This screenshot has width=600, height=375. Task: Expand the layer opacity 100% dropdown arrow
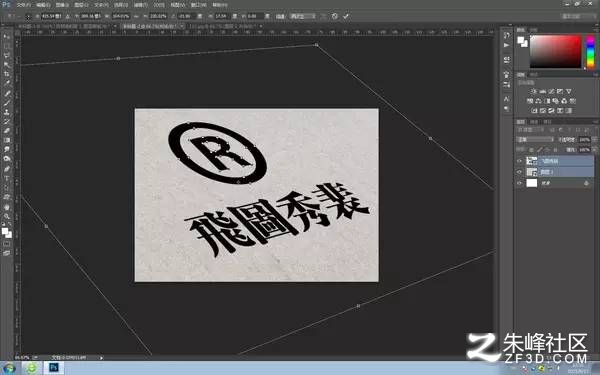595,140
